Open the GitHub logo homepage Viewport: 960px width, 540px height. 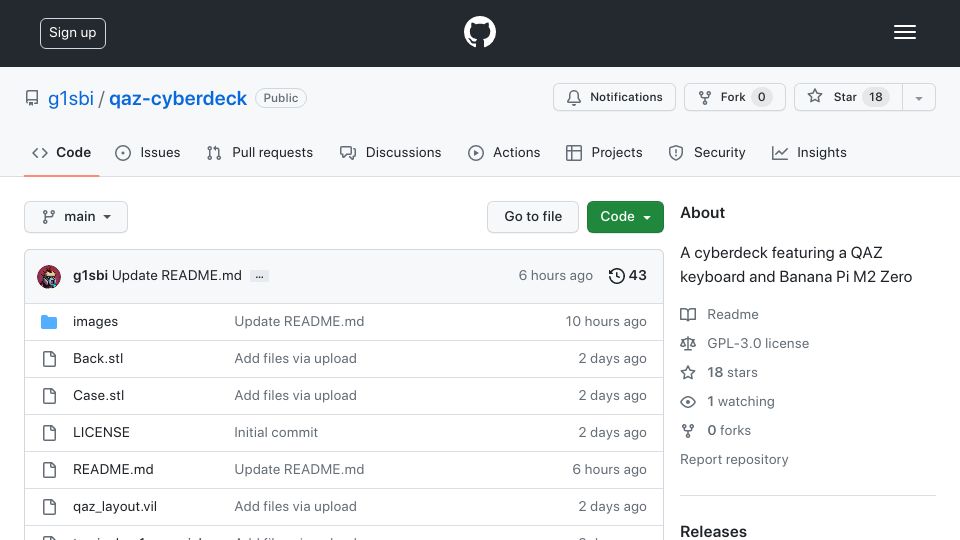tap(479, 32)
